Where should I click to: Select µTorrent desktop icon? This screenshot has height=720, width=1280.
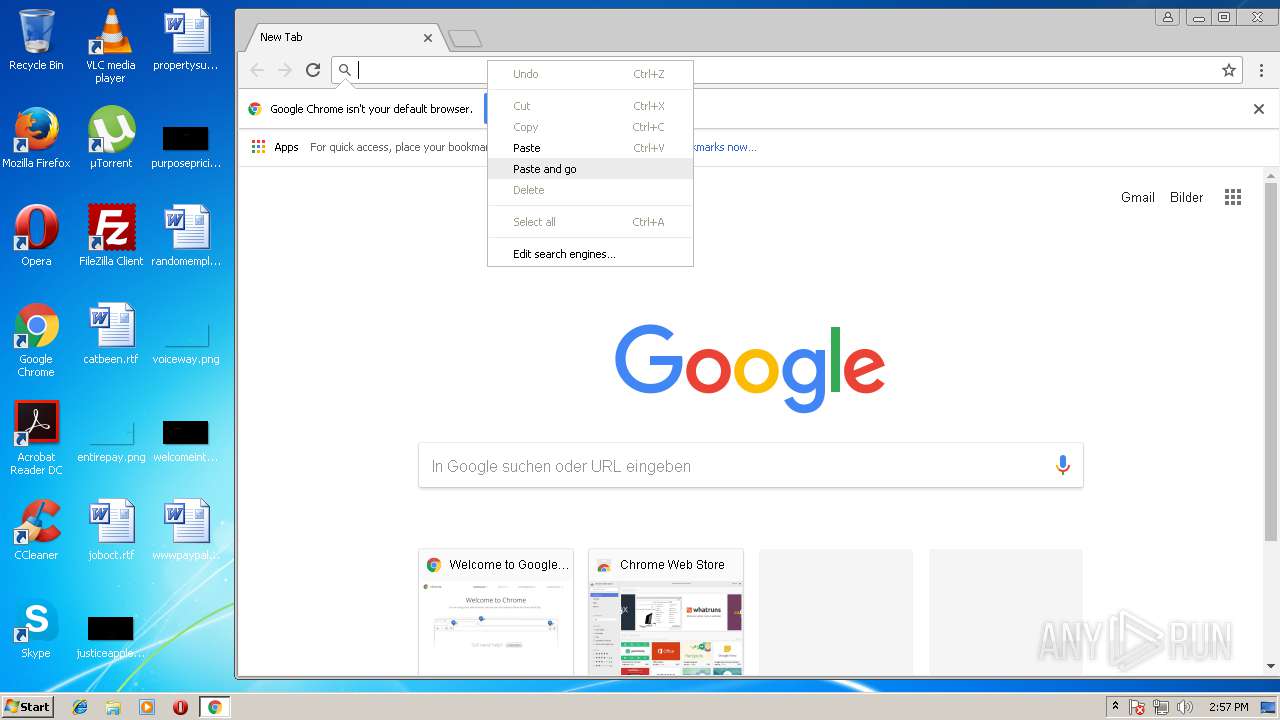click(111, 138)
